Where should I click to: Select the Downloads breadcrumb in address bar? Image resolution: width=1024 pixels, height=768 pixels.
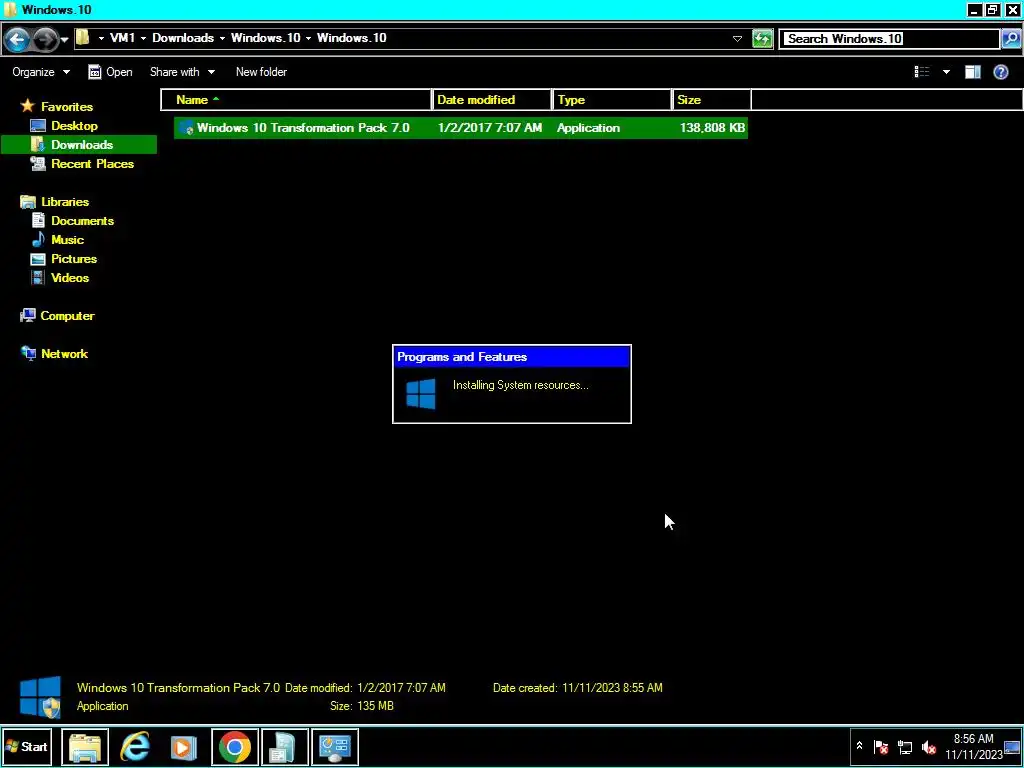(x=183, y=38)
